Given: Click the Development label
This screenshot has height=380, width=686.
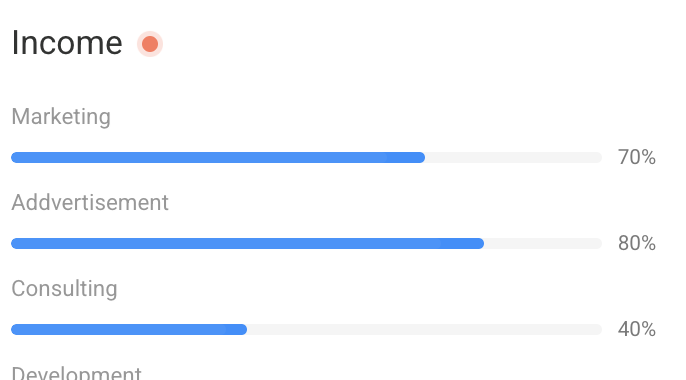Looking at the screenshot, I should tap(76, 372).
